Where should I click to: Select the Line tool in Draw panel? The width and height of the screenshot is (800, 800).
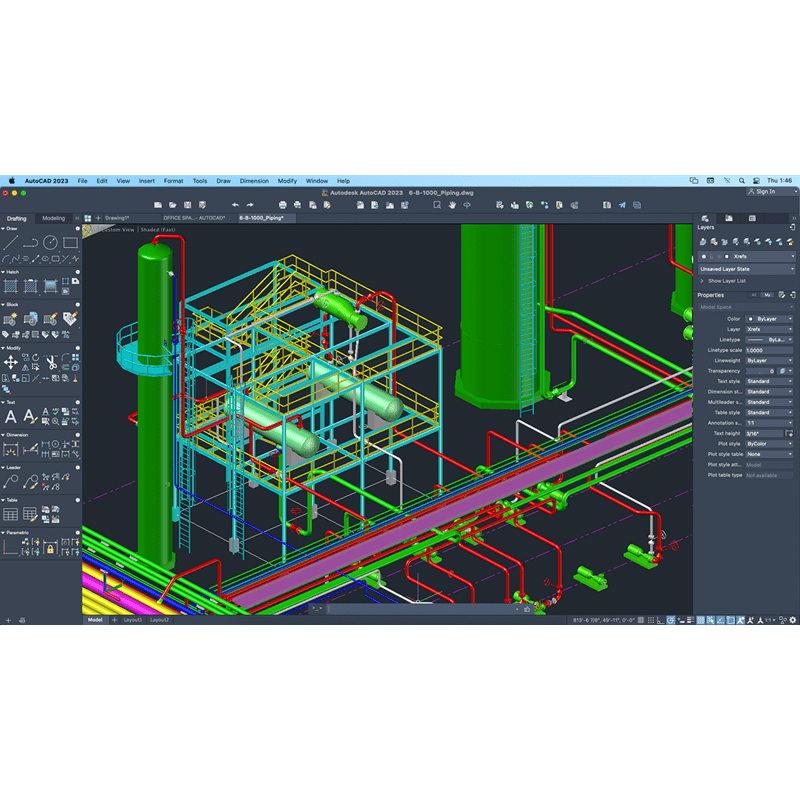point(10,242)
